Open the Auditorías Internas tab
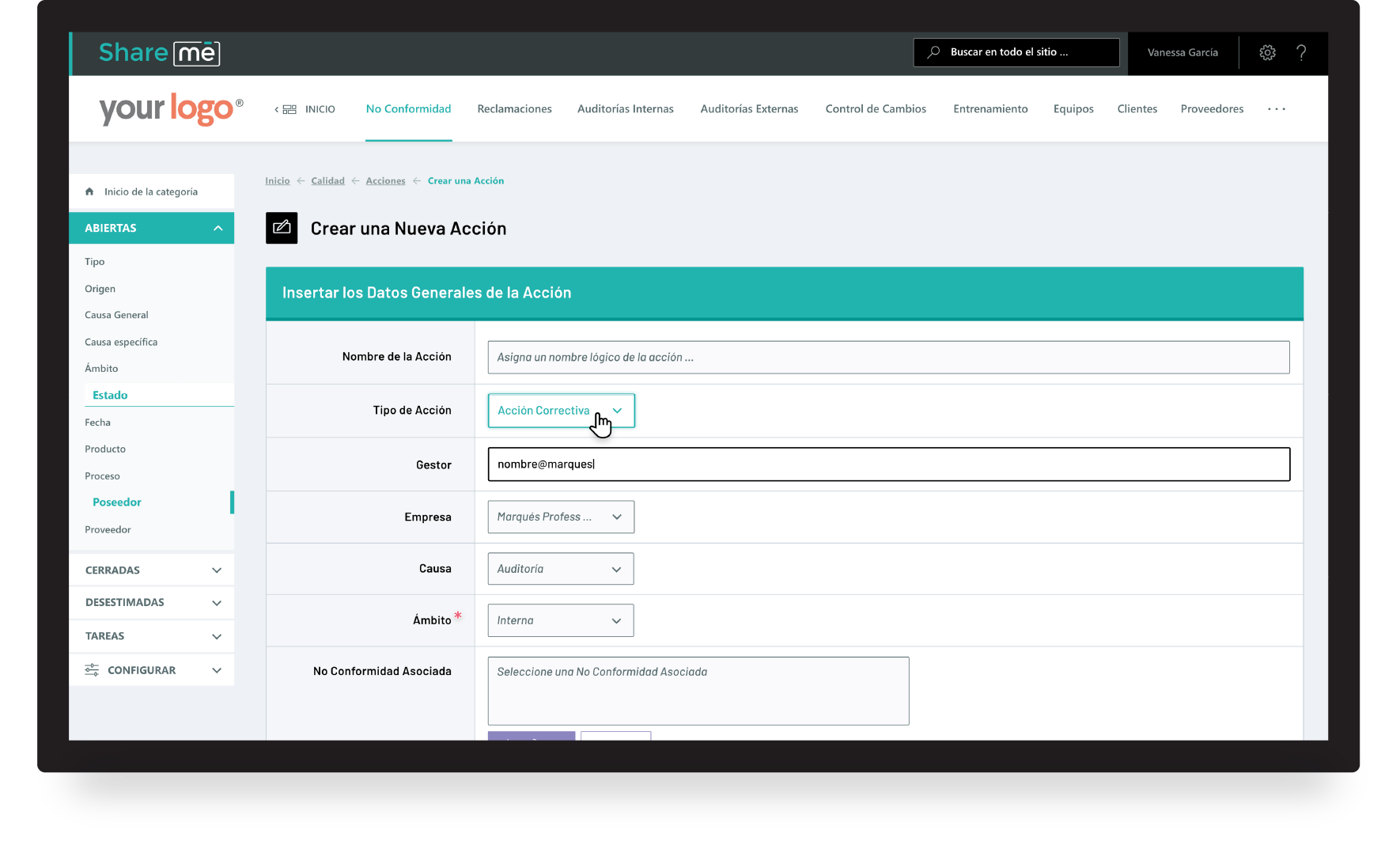This screenshot has height=849, width=1400. pos(625,108)
